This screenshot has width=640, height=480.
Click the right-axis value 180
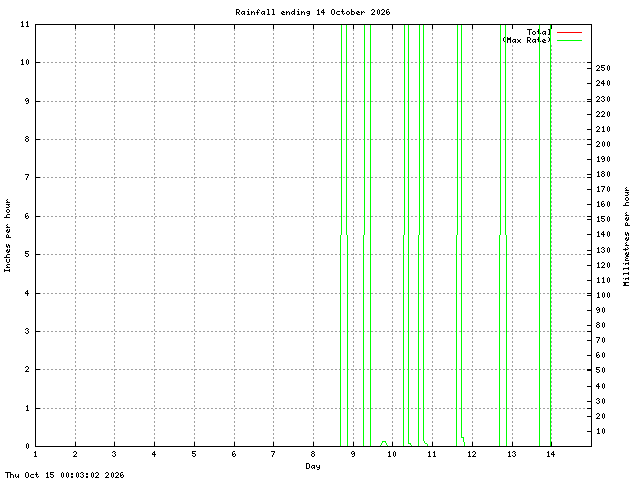pos(603,174)
